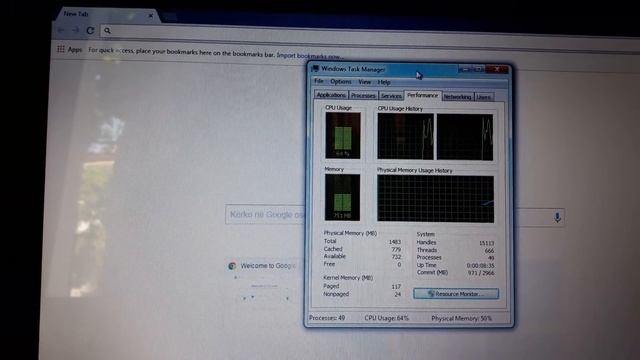This screenshot has height=360, width=640.
Task: Open the Options menu in Task Manager
Action: pyautogui.click(x=341, y=82)
